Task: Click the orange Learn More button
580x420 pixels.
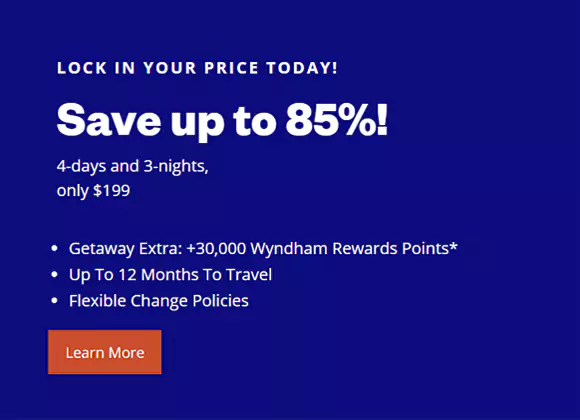Action: pos(105,352)
